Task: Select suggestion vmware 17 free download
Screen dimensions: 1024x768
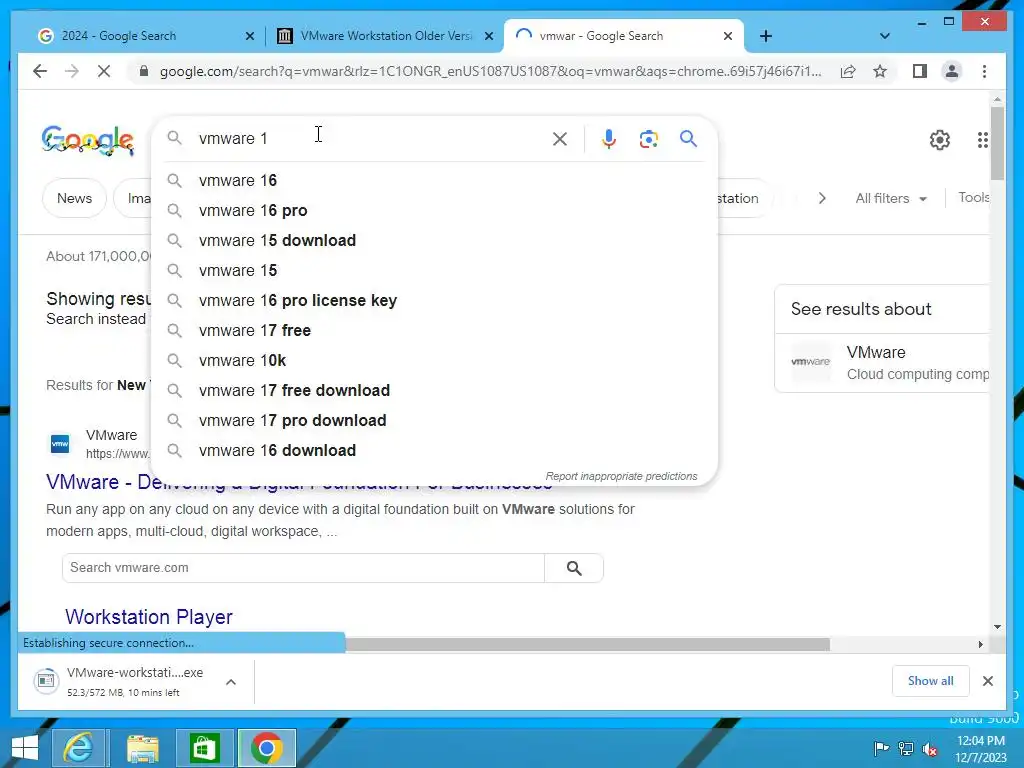Action: (434, 391)
